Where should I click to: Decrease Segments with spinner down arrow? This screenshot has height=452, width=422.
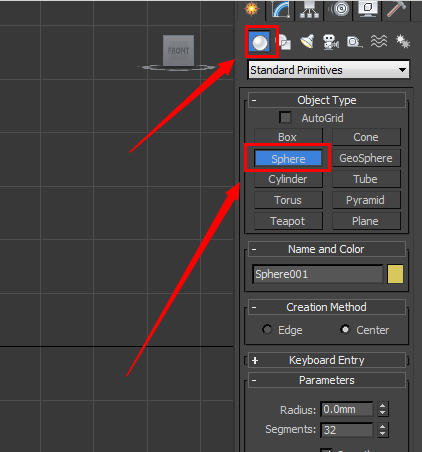tap(383, 434)
